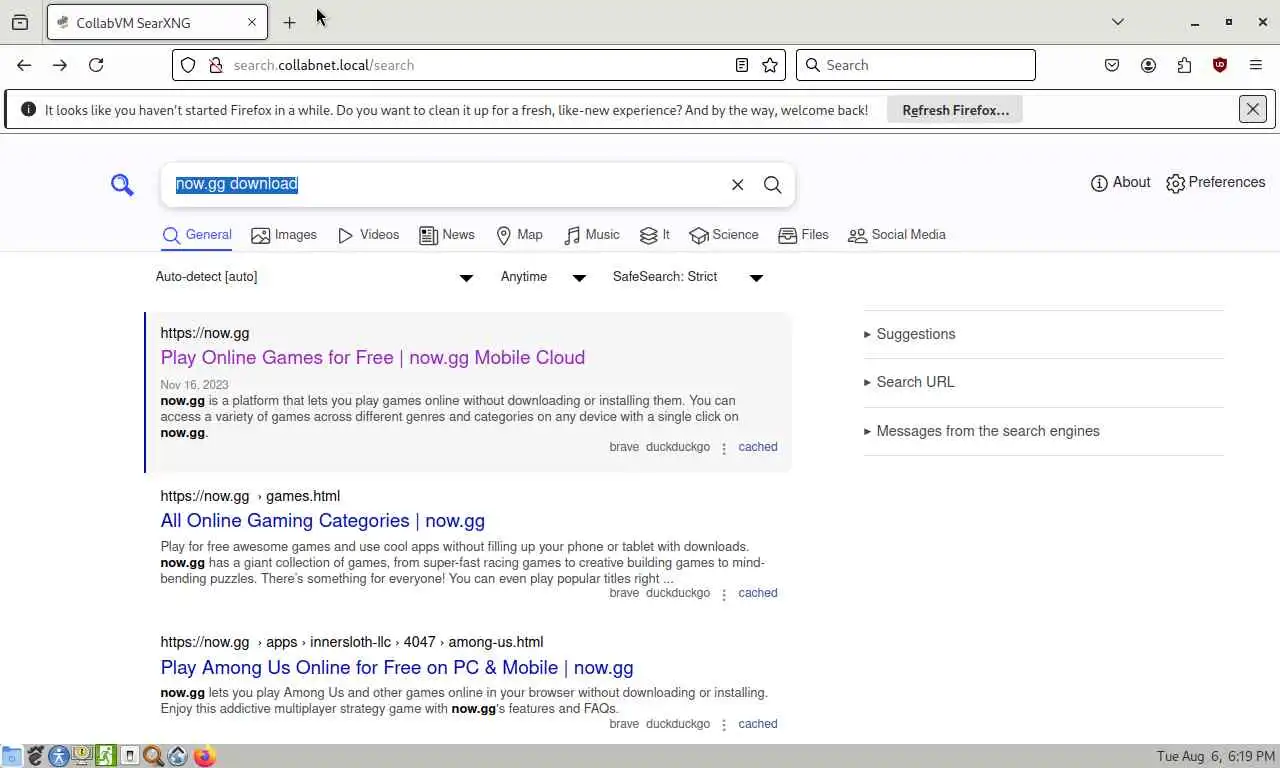
Task: Open the Pocket save icon
Action: (1112, 65)
